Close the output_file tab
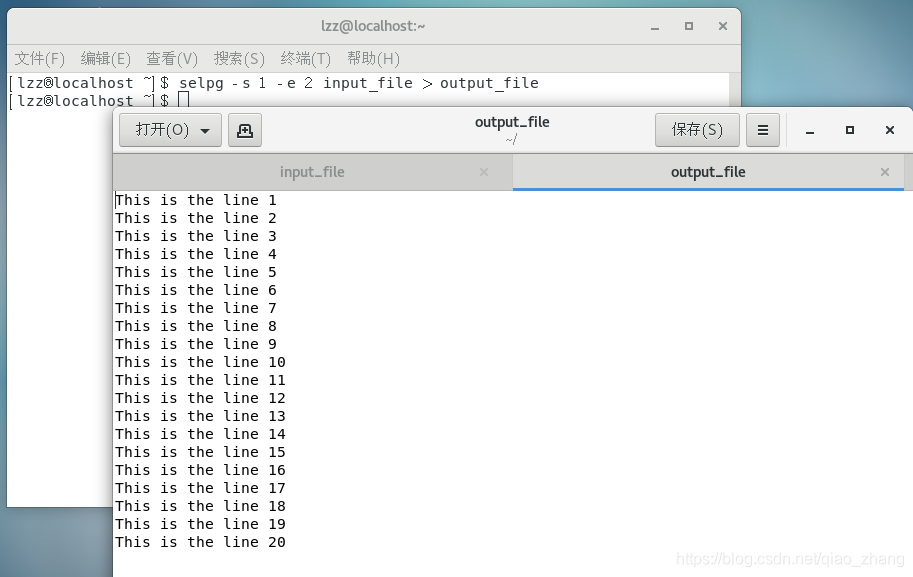Image resolution: width=913 pixels, height=577 pixels. [885, 172]
